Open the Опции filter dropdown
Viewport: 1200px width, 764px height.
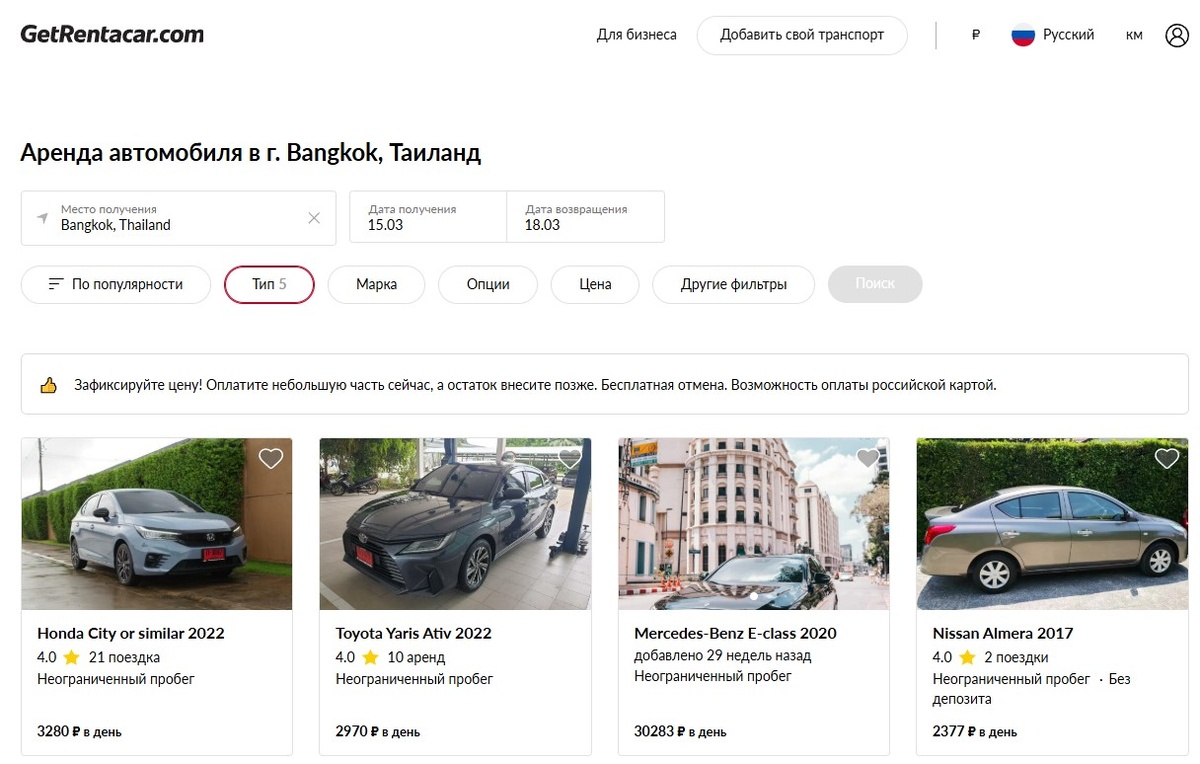click(x=488, y=284)
